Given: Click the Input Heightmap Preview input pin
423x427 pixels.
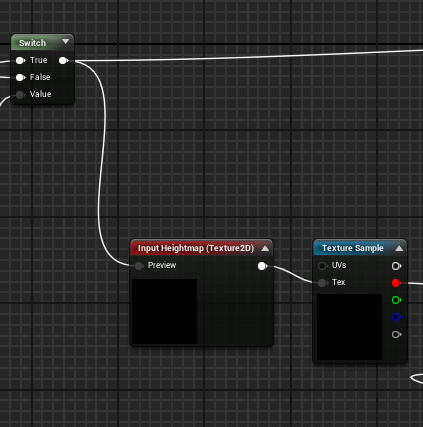Looking at the screenshot, I should click(139, 266).
